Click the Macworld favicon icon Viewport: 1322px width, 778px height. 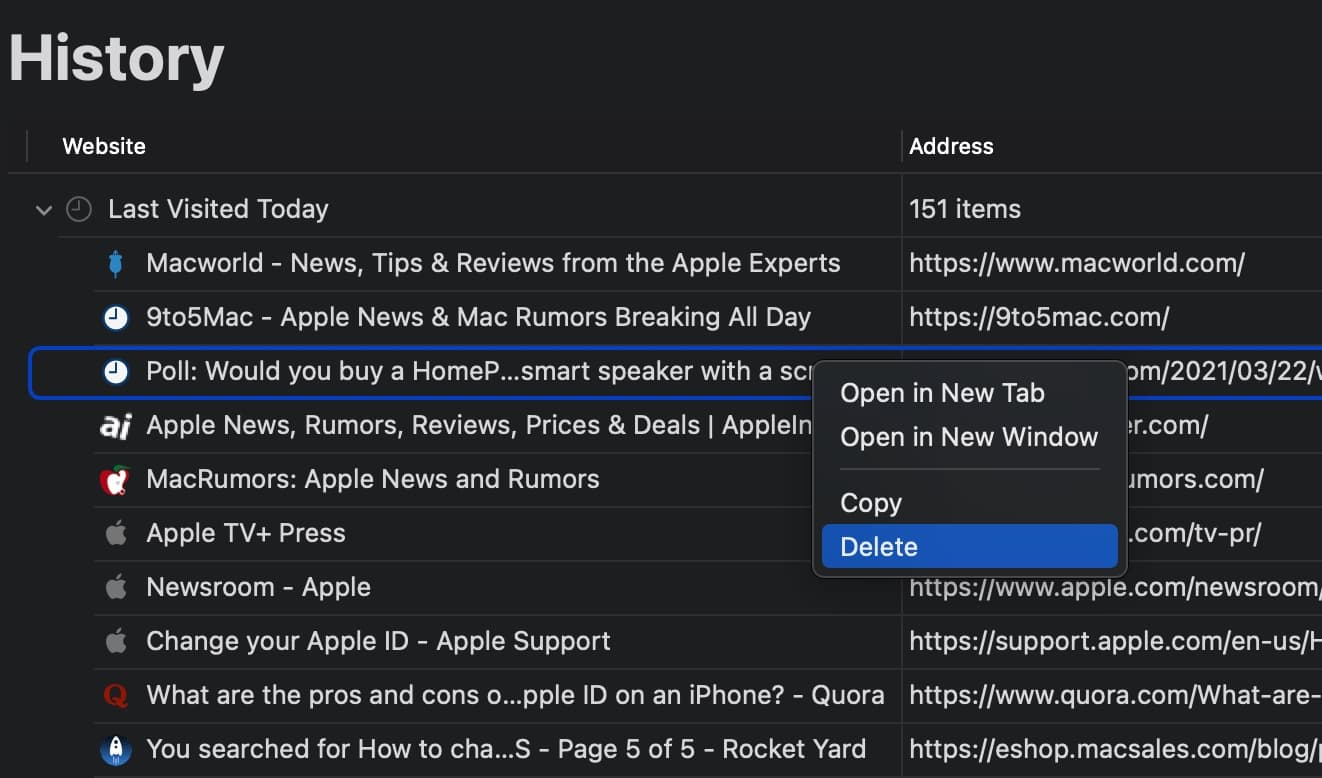coord(116,264)
